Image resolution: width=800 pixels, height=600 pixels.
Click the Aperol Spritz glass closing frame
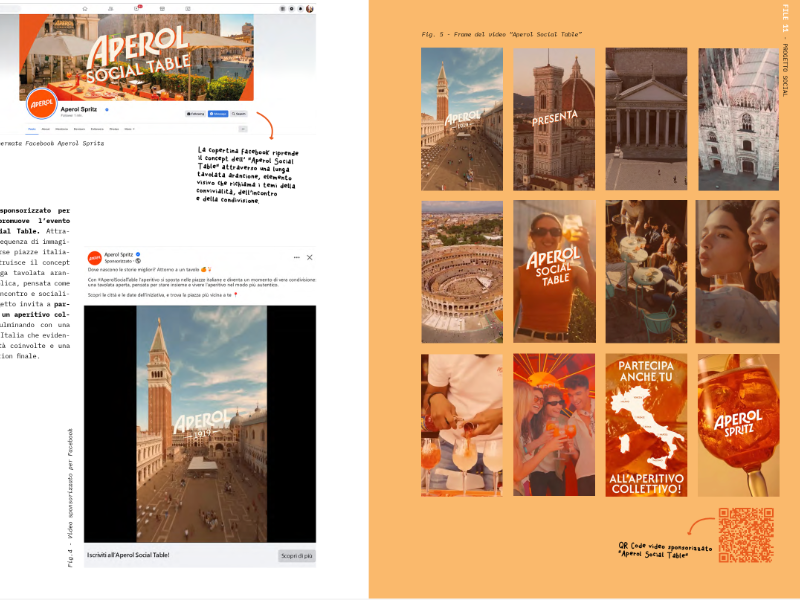click(x=739, y=425)
